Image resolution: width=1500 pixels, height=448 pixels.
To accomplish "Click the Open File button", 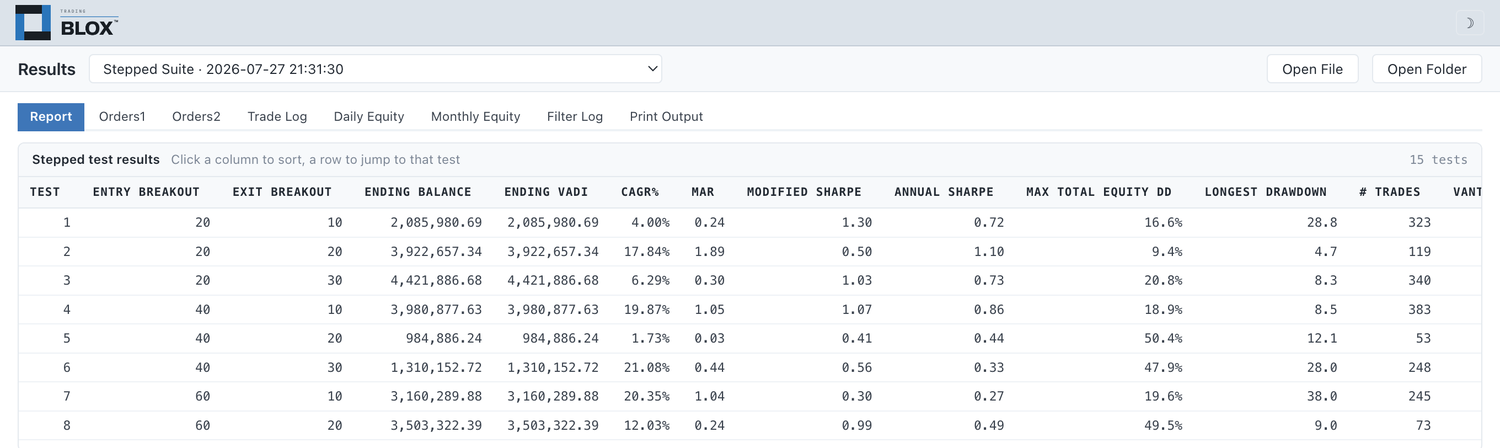I will (x=1312, y=69).
